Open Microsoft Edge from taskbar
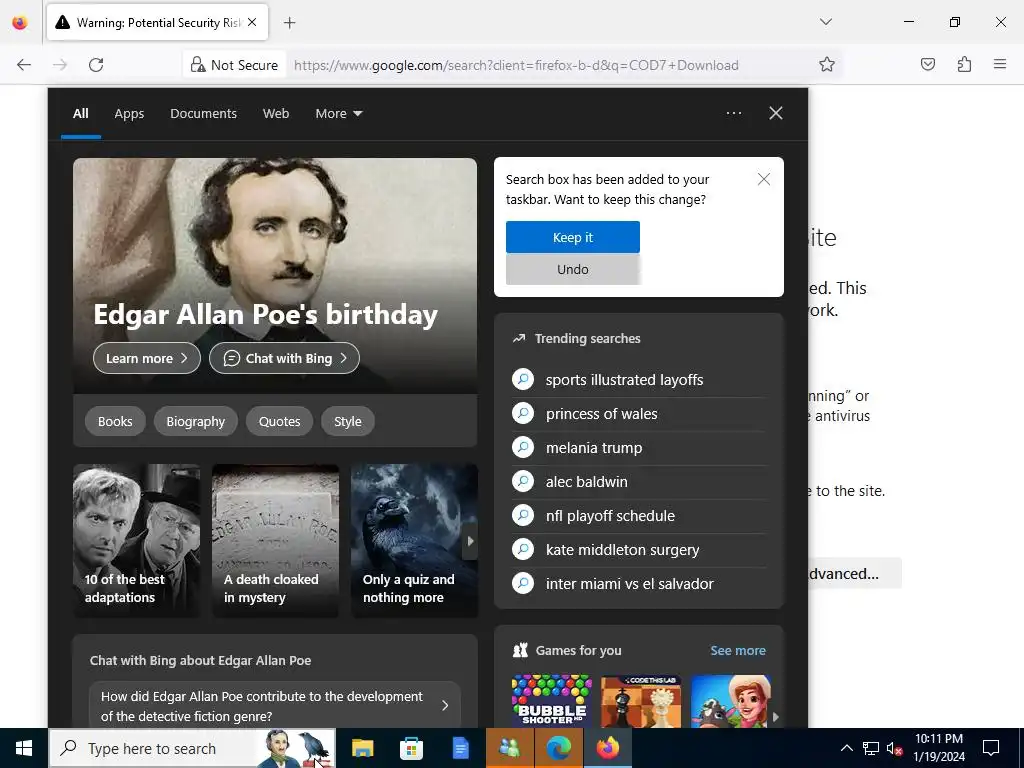 [559, 748]
